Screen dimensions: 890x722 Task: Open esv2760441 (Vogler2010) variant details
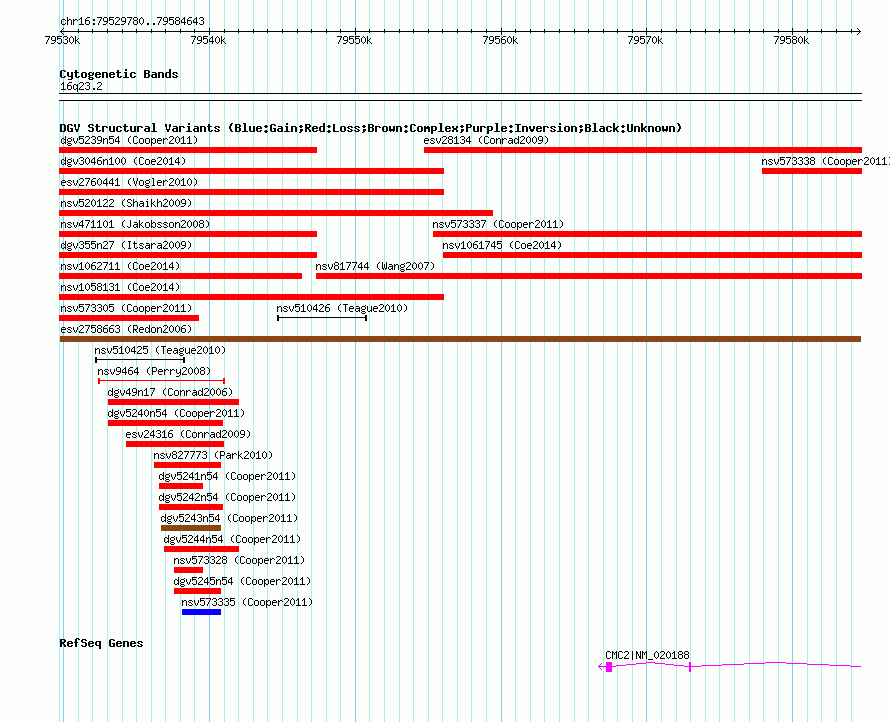129,182
